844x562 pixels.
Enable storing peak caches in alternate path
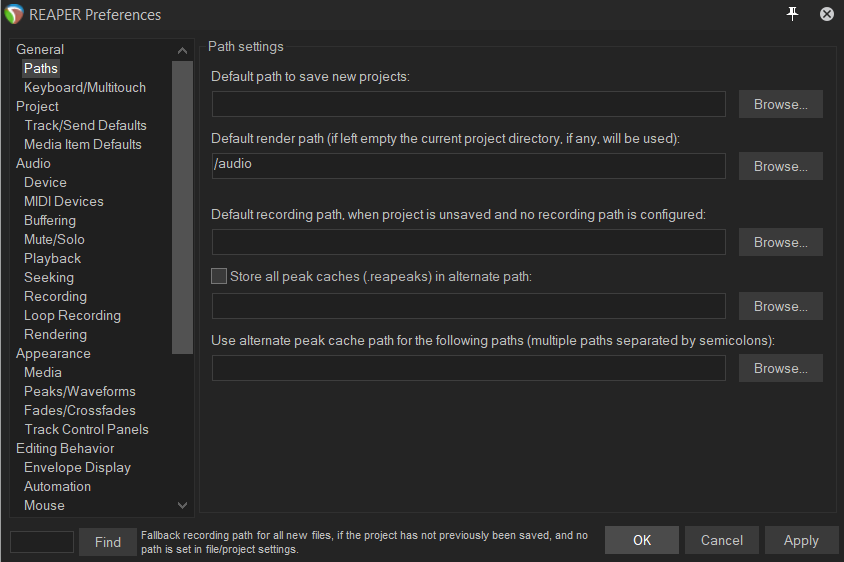point(219,276)
